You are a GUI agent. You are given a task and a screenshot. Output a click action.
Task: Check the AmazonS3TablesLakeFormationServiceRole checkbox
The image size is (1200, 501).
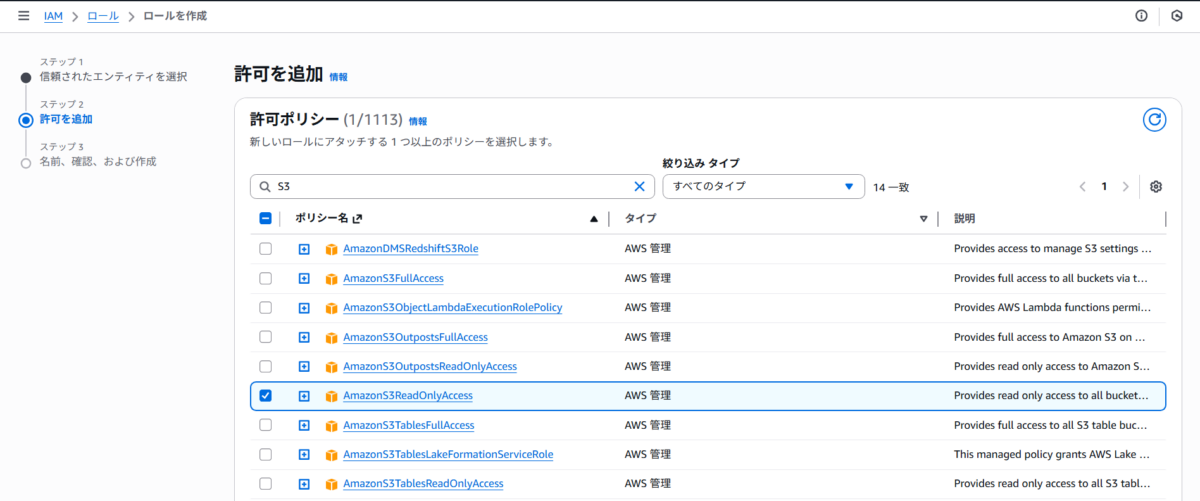click(x=265, y=454)
